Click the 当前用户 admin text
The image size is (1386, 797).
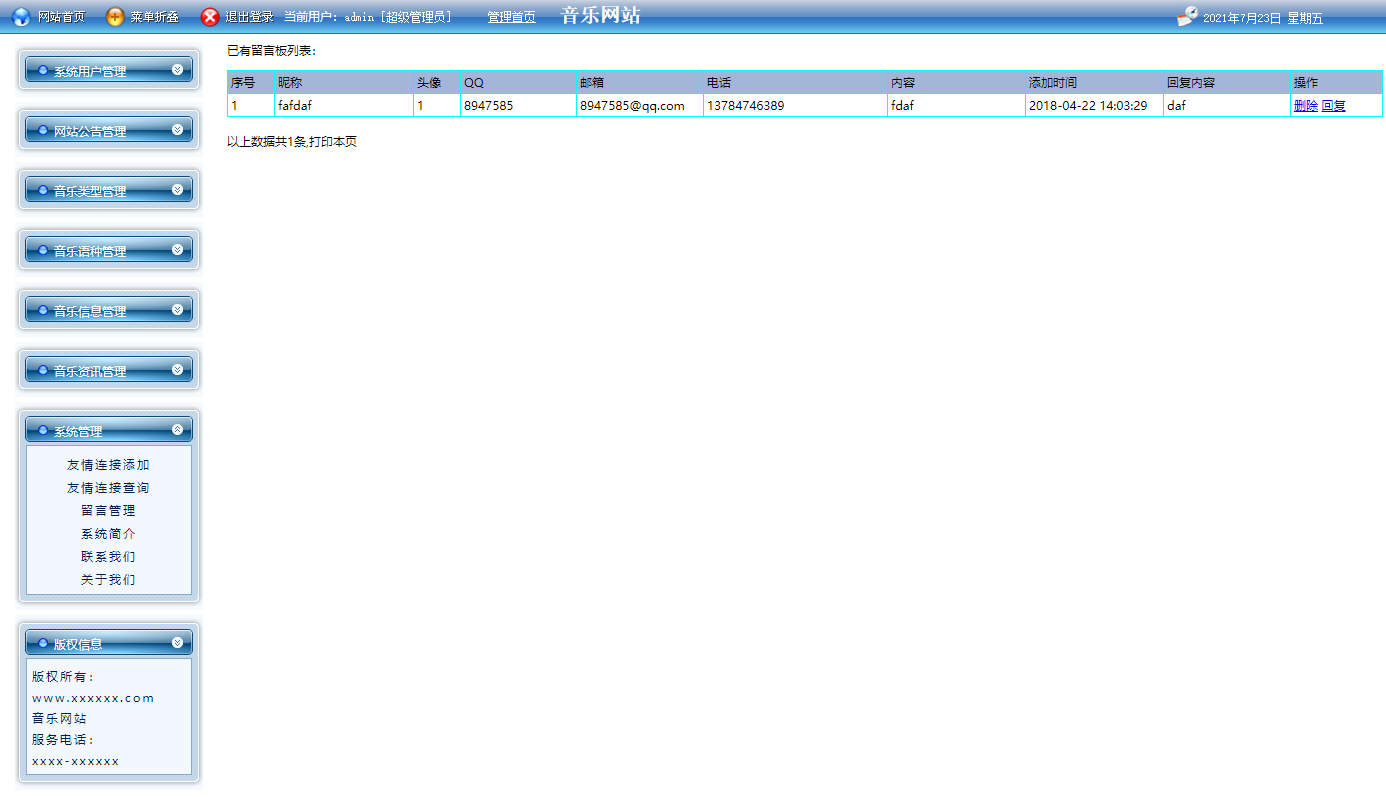tap(368, 18)
